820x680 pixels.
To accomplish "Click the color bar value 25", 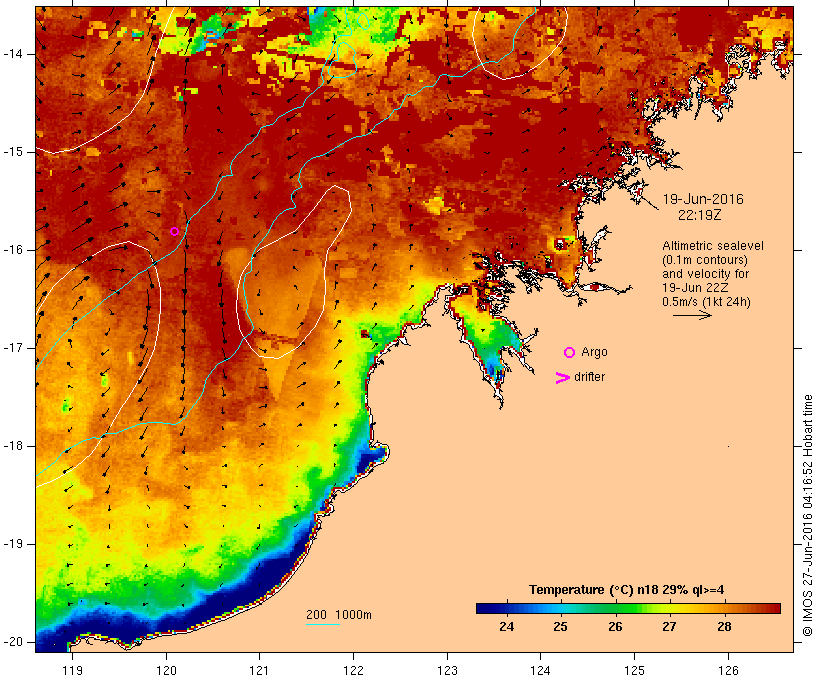I will pyautogui.click(x=561, y=626).
